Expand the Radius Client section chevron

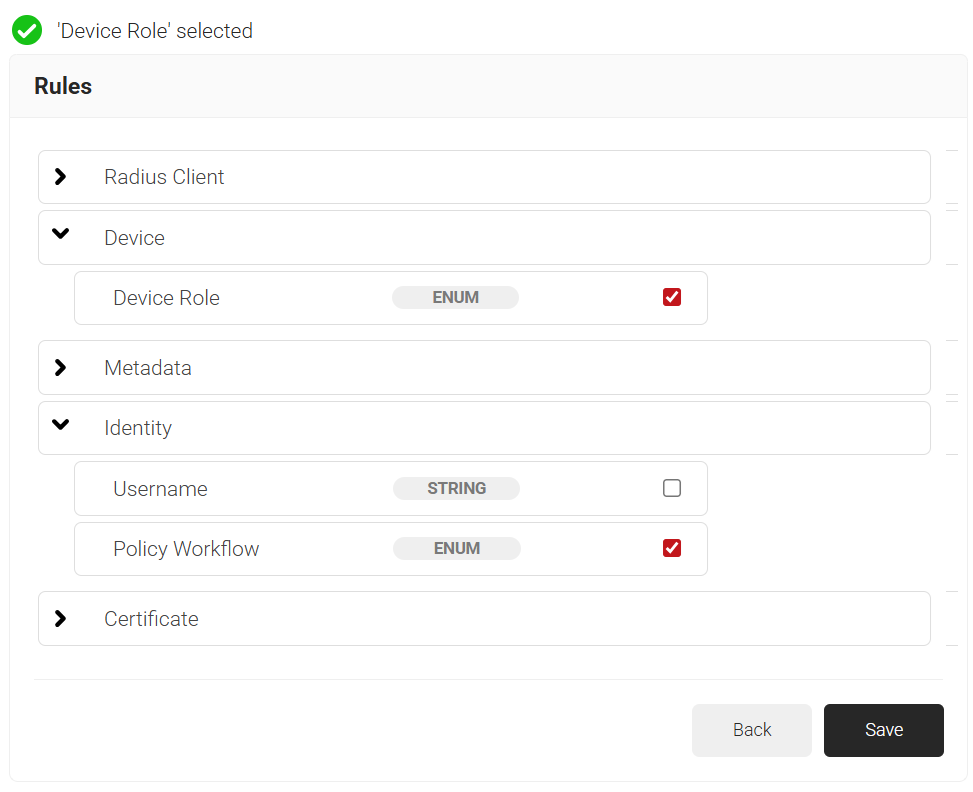tap(61, 177)
